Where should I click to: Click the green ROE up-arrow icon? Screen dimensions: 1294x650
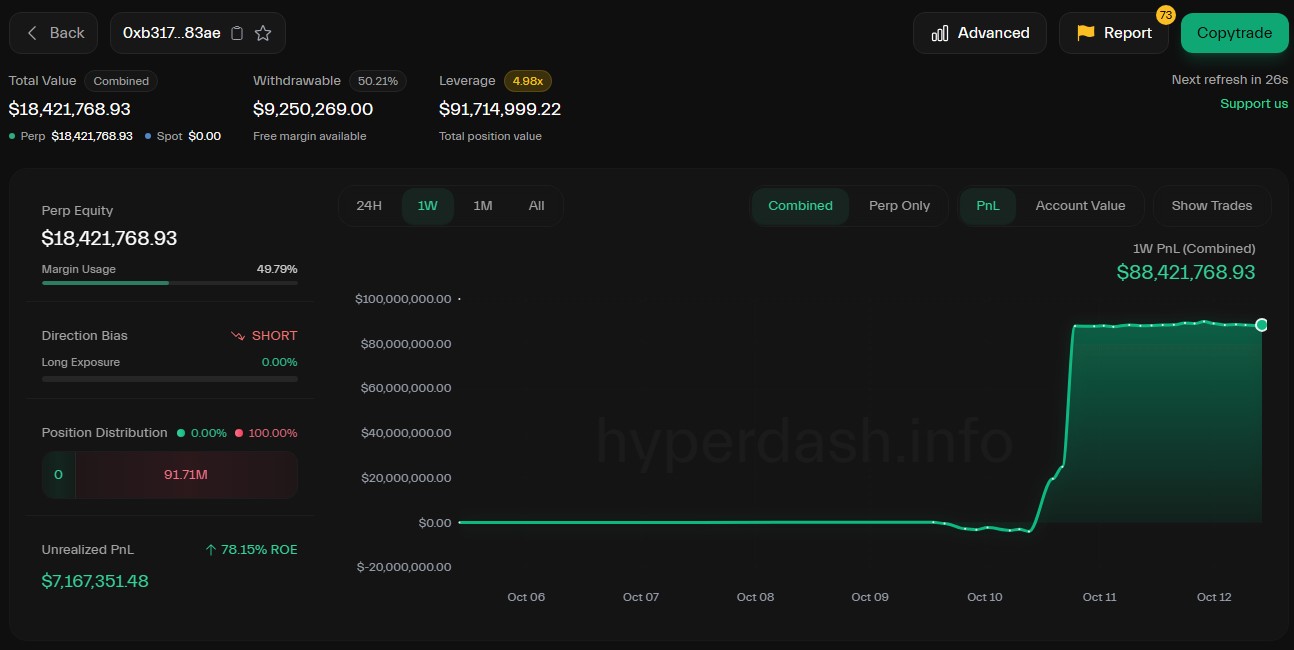coord(211,550)
